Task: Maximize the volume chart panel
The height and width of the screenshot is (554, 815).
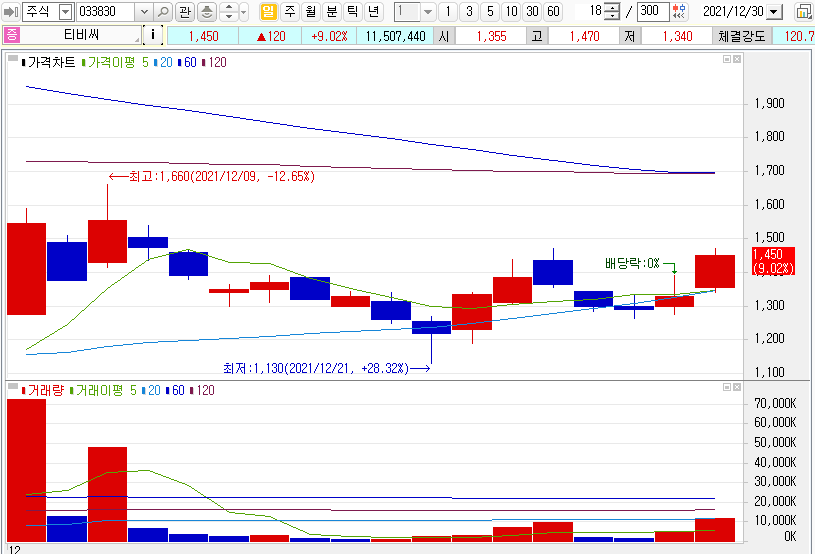Action: pyautogui.click(x=726, y=387)
